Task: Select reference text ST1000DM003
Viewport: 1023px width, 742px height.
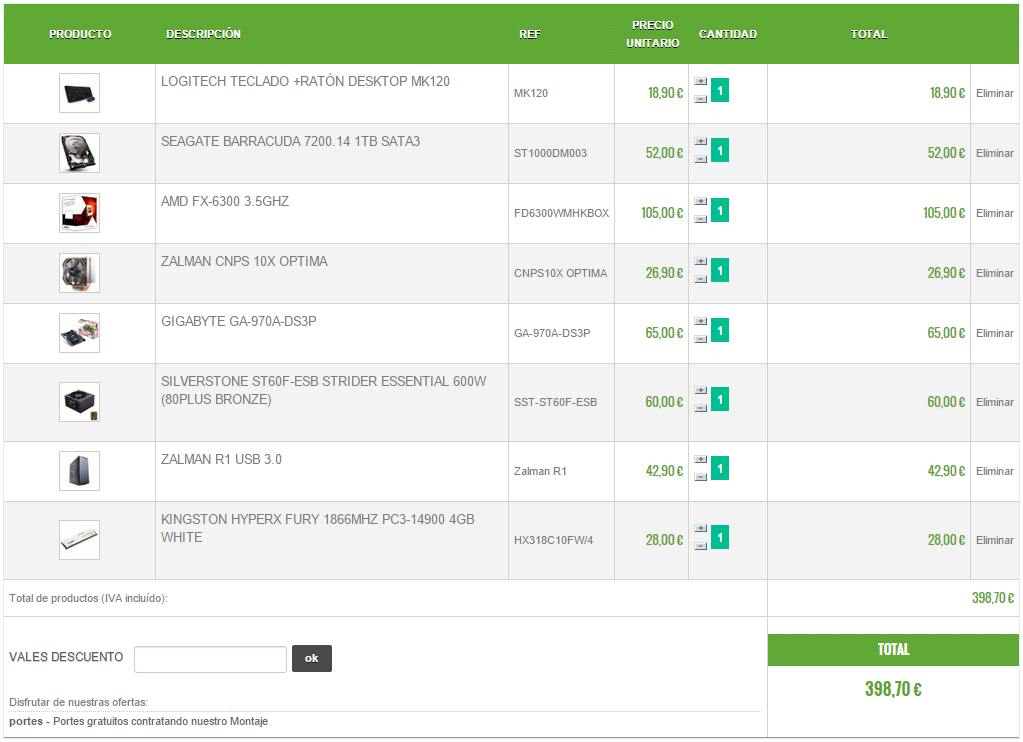Action: point(550,153)
